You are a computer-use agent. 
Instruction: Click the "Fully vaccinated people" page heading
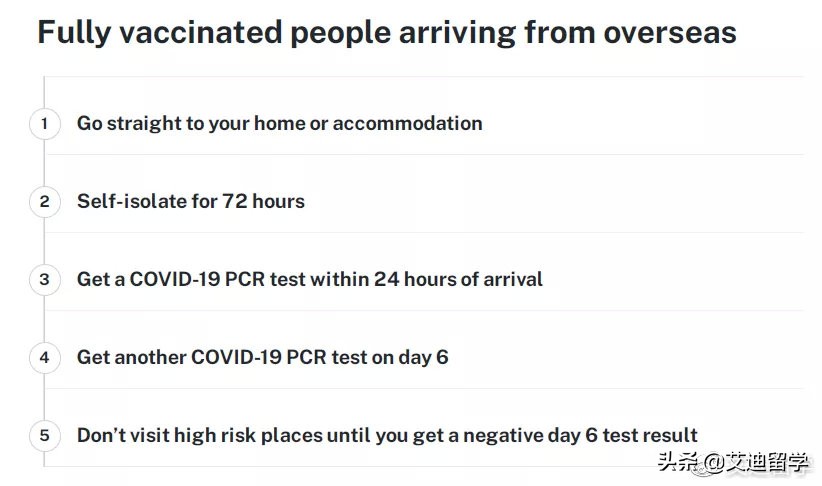tap(386, 33)
